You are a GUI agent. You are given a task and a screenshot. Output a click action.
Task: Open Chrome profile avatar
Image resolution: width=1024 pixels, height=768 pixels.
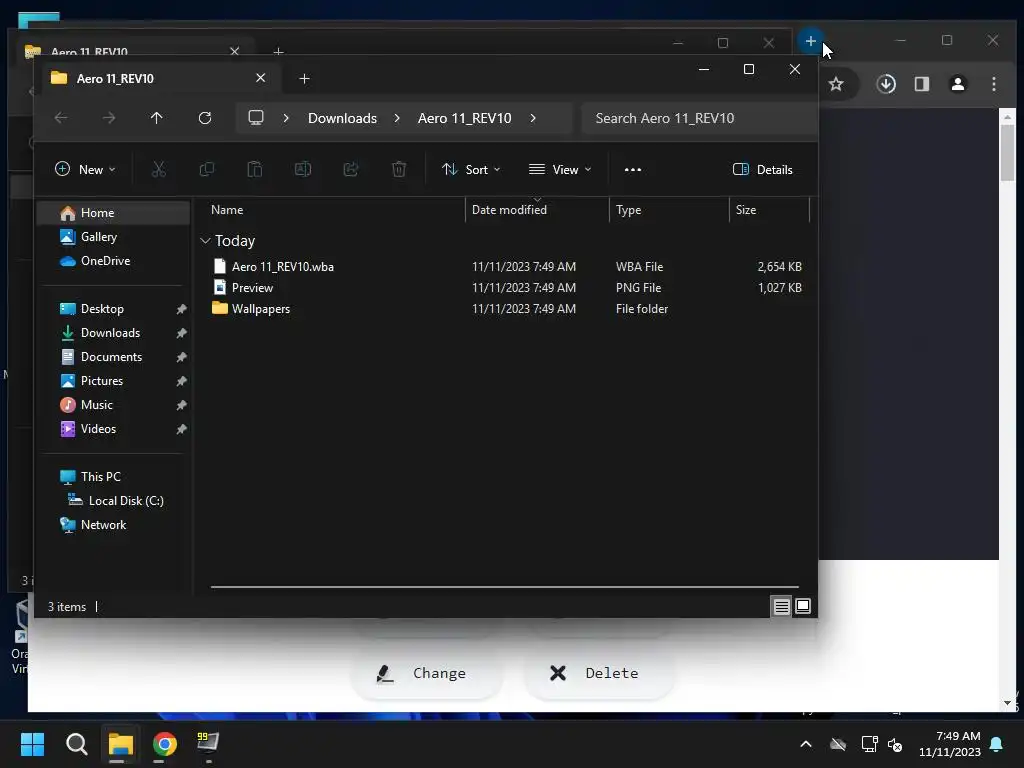tap(958, 84)
